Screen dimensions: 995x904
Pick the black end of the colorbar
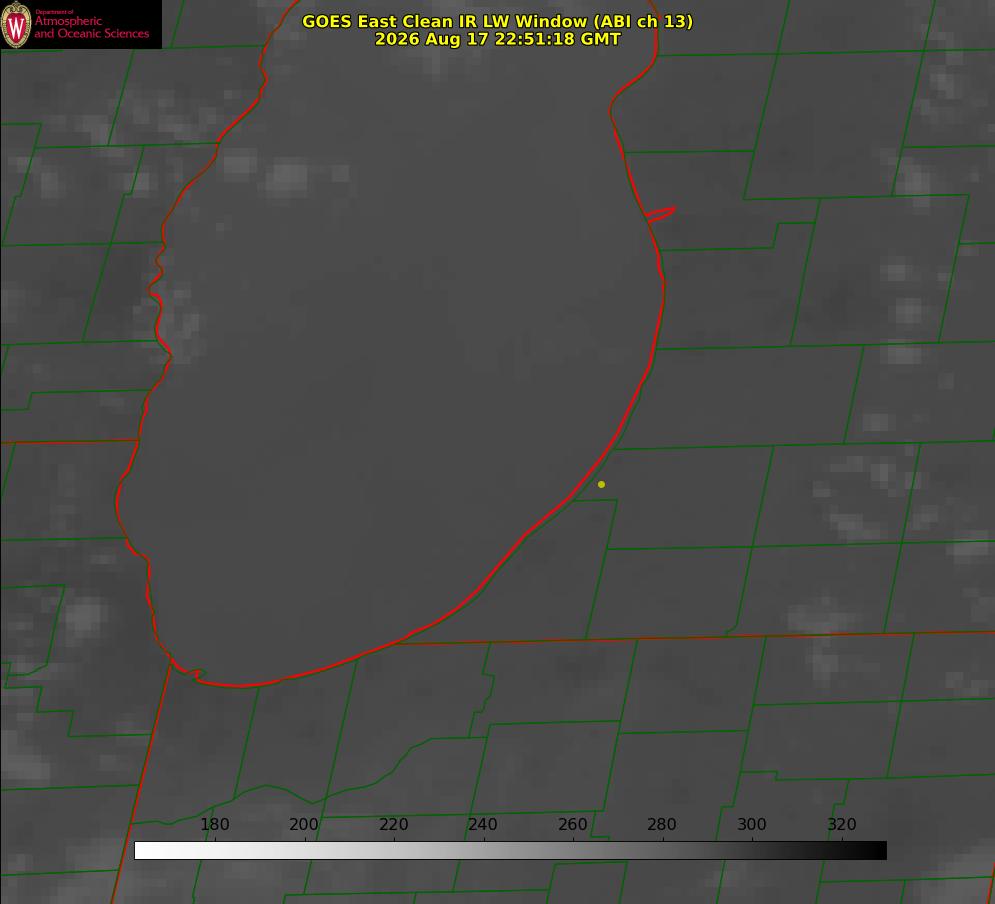click(x=878, y=851)
